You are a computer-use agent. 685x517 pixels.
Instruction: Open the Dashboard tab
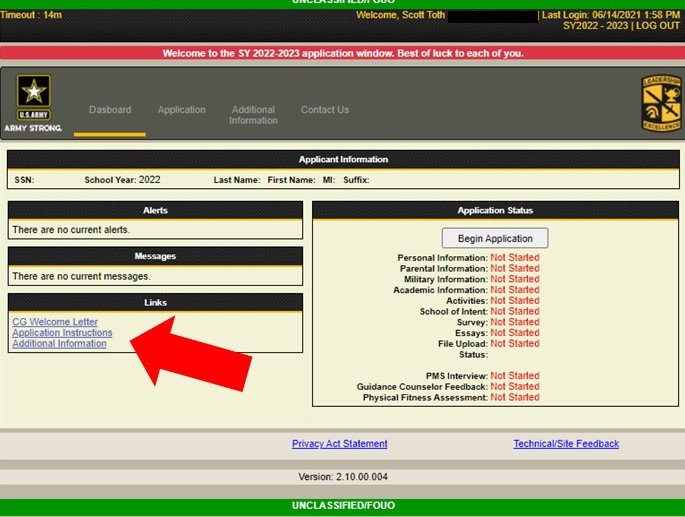(x=110, y=110)
